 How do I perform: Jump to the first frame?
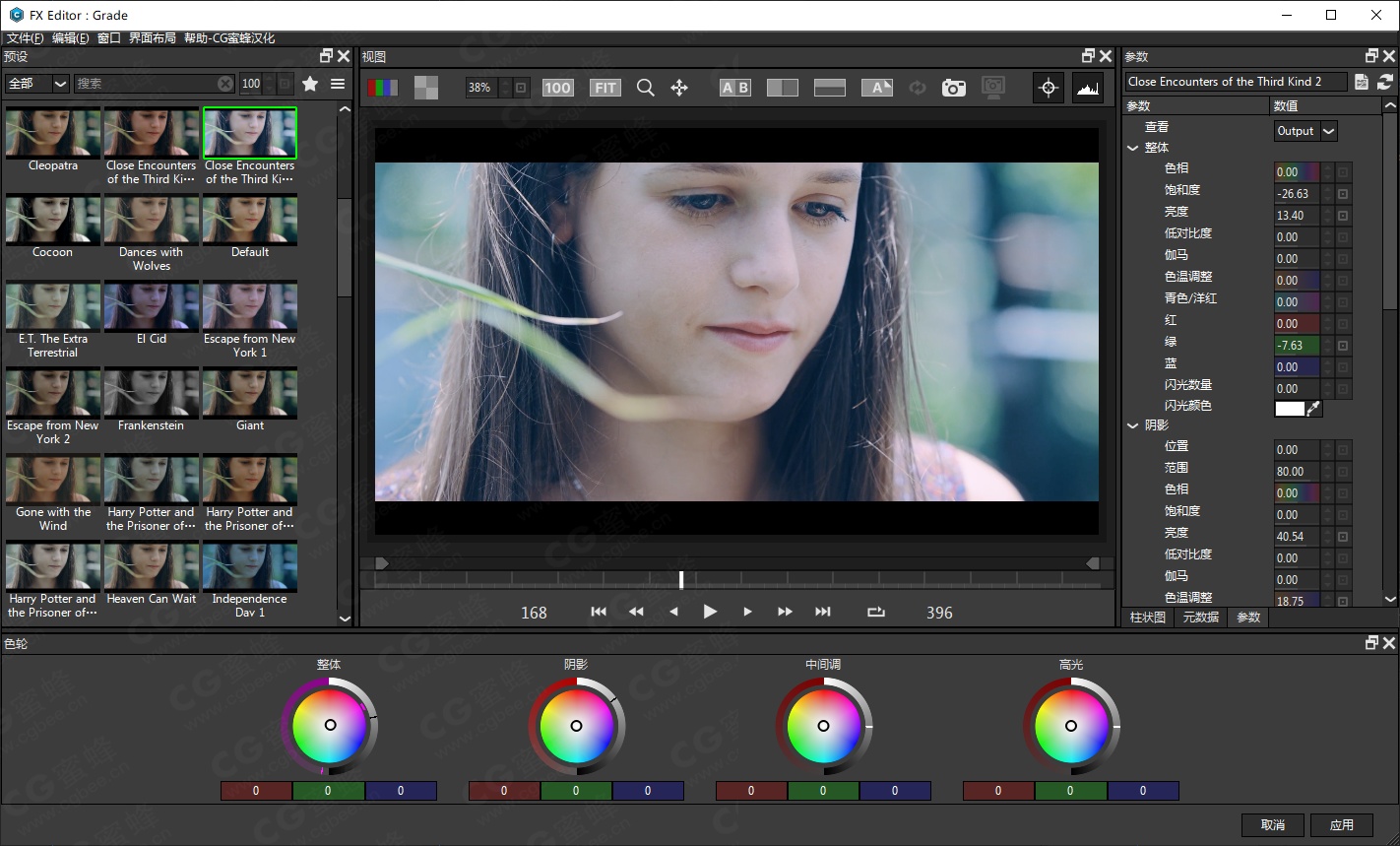(x=598, y=612)
